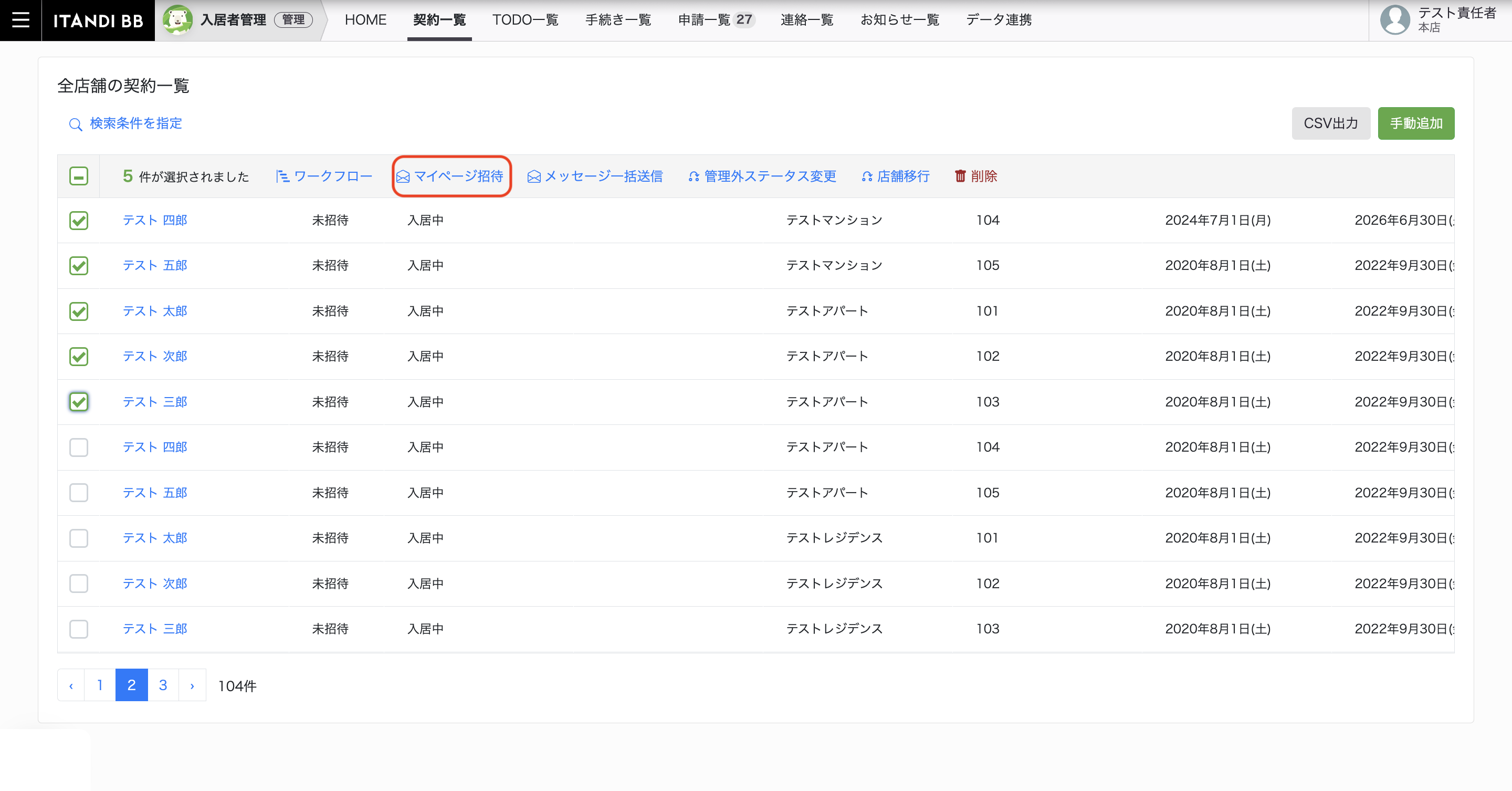
Task: Open the TODO一覧 tab
Action: tap(525, 20)
